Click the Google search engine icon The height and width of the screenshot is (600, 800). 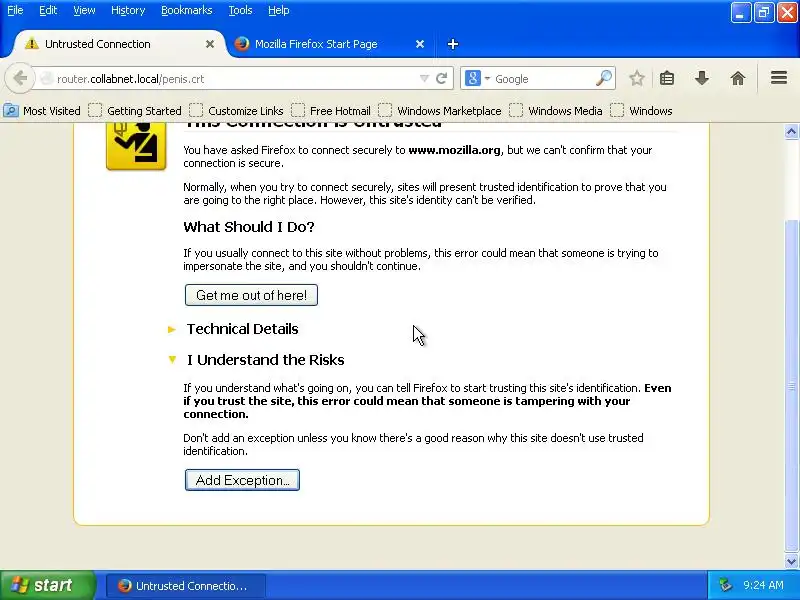473,79
